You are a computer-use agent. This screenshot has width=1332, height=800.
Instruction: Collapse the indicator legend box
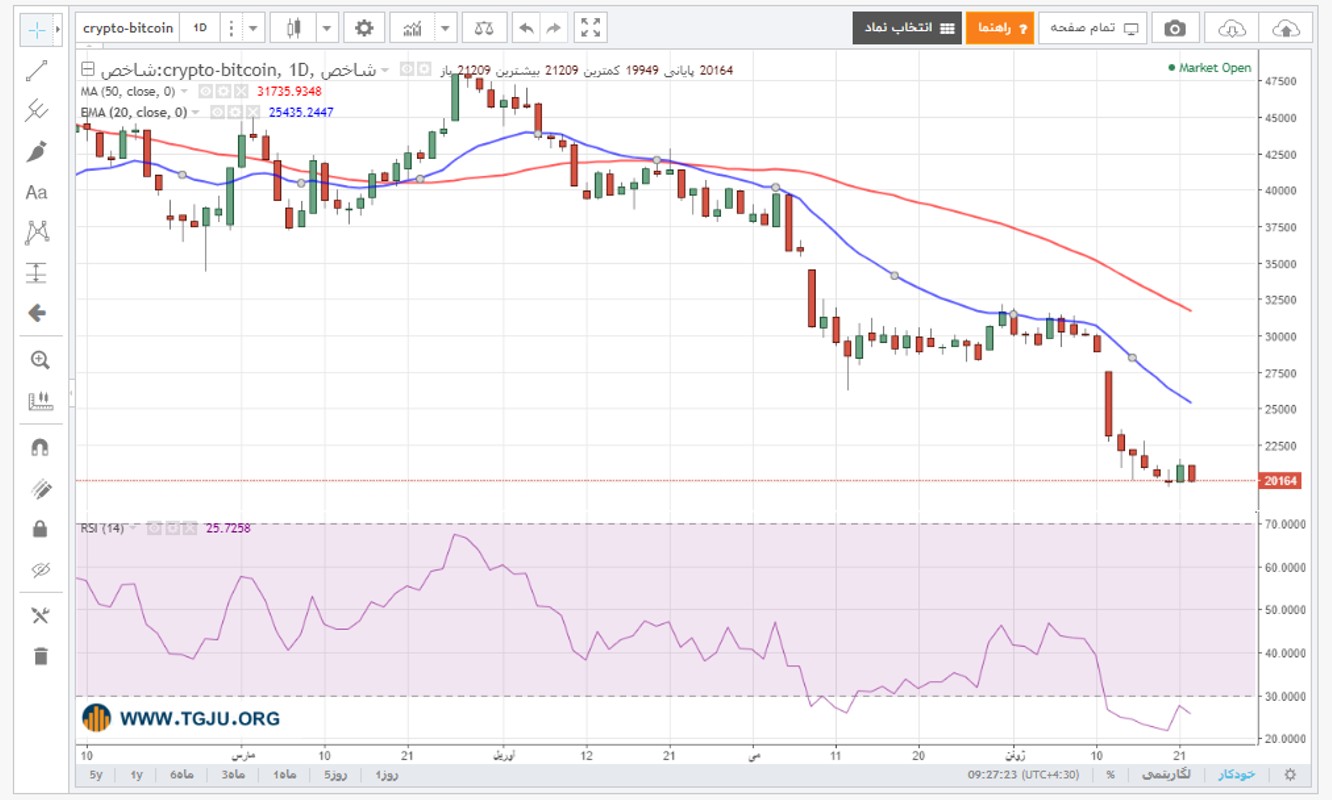pyautogui.click(x=88, y=70)
